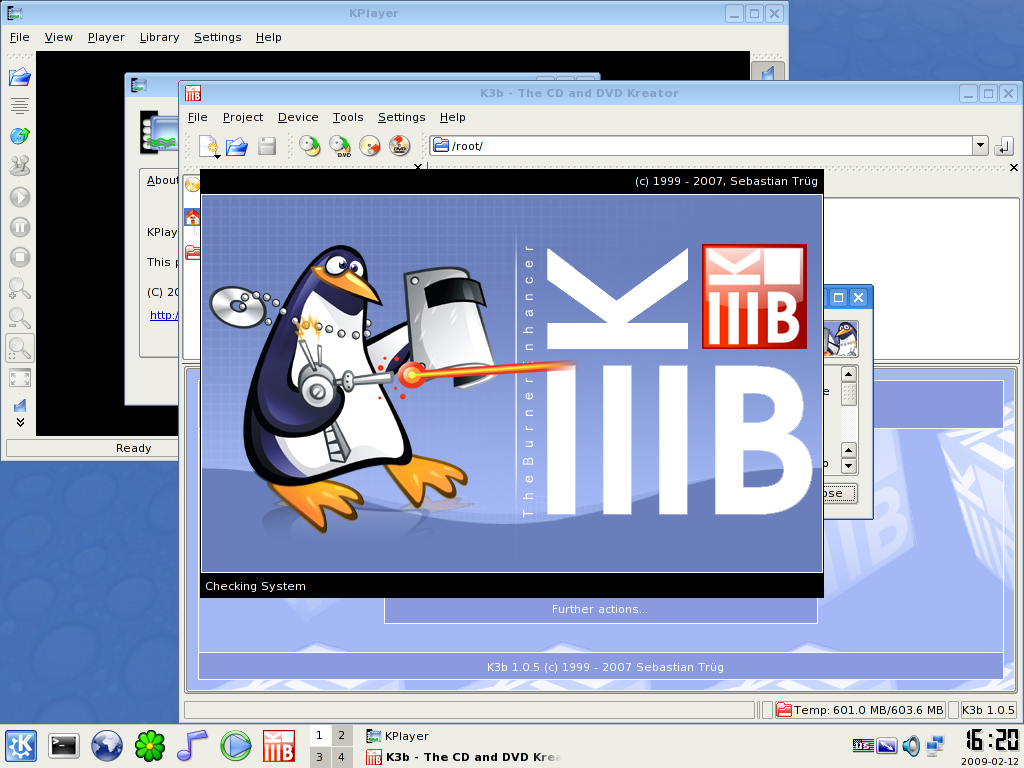This screenshot has height=768, width=1024.
Task: Click the penguin thumbnail in small dialog
Action: tap(840, 338)
